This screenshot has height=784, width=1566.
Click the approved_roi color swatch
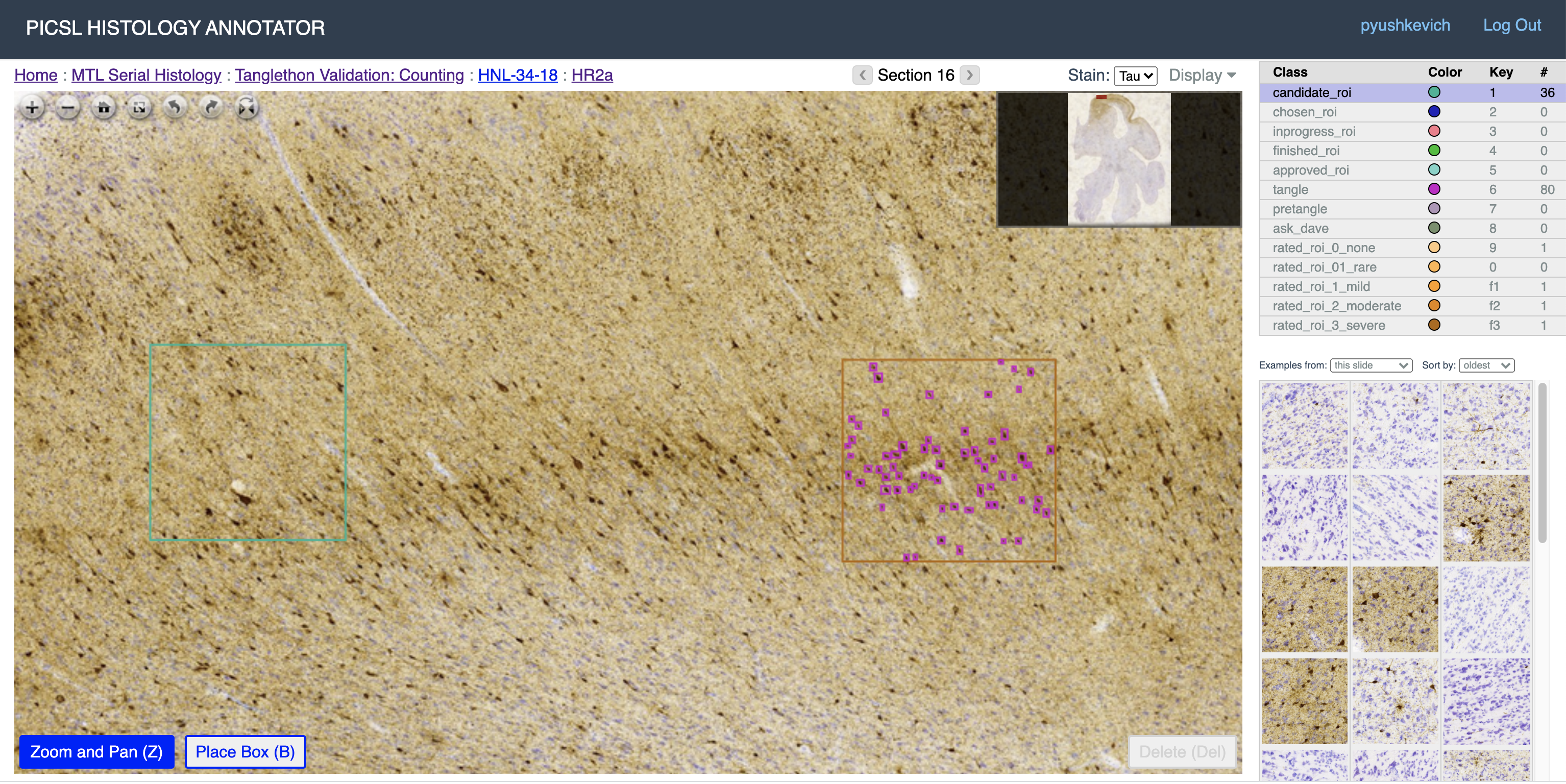click(x=1434, y=170)
